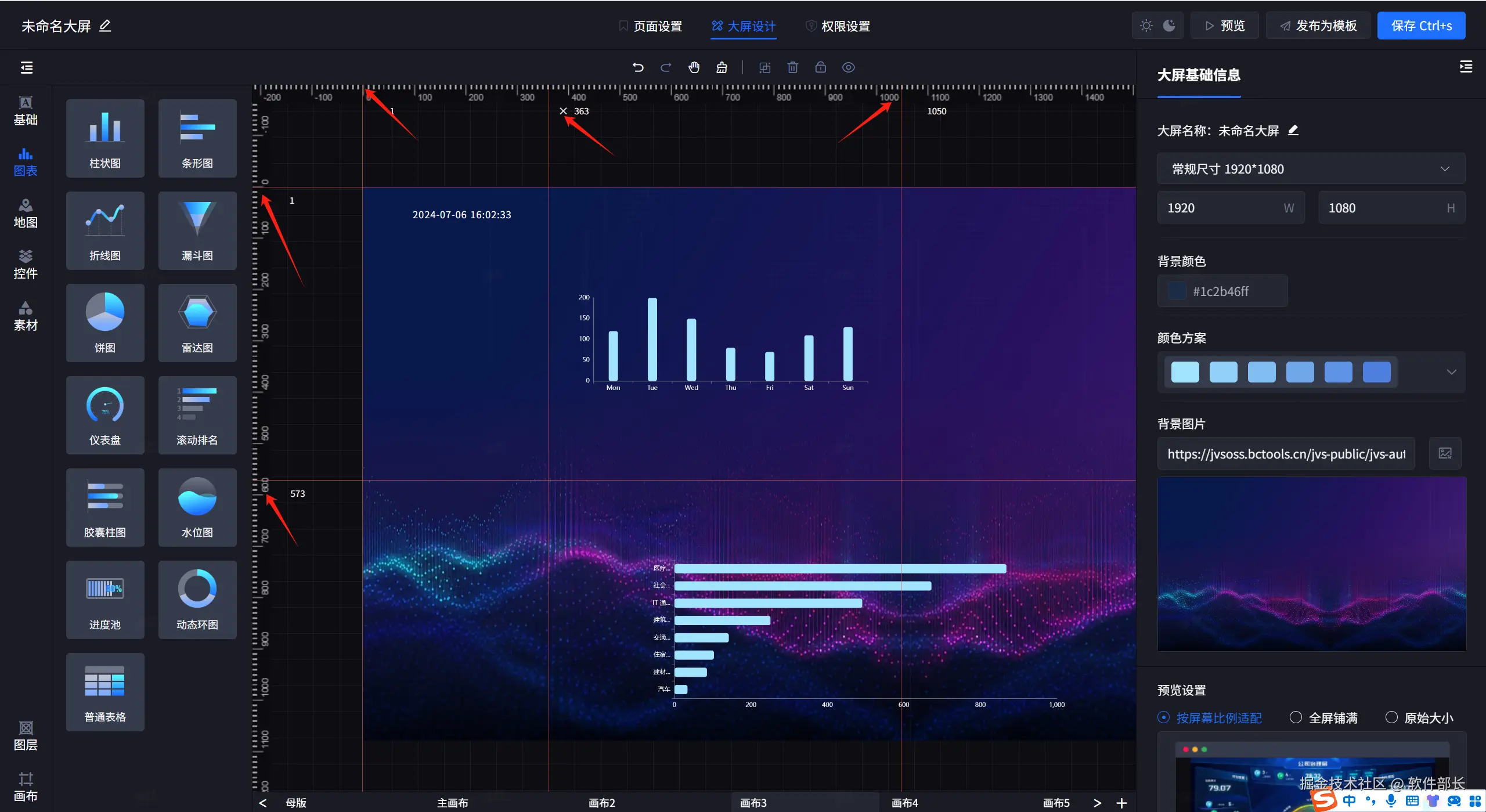This screenshot has height=812, width=1486.
Task: Click the lock icon in toolbar
Action: (820, 67)
